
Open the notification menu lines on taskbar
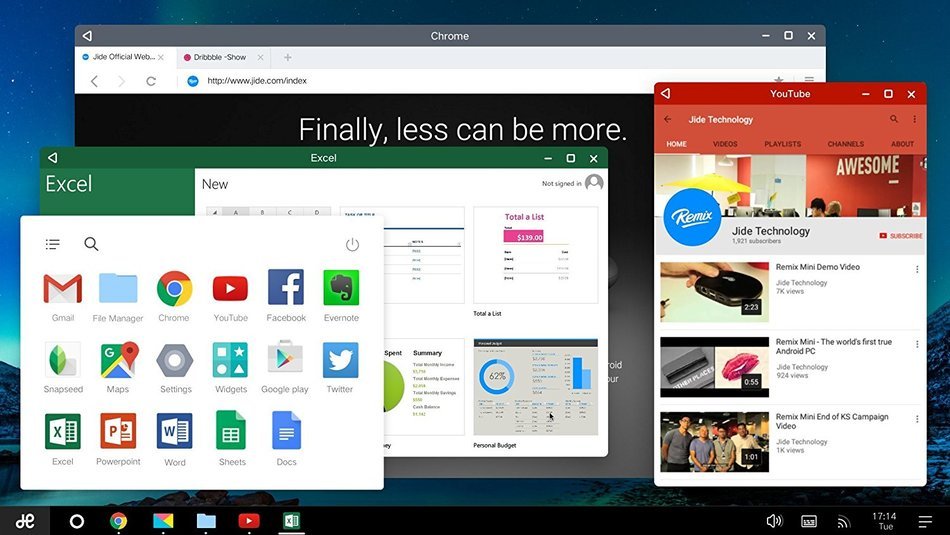(925, 522)
